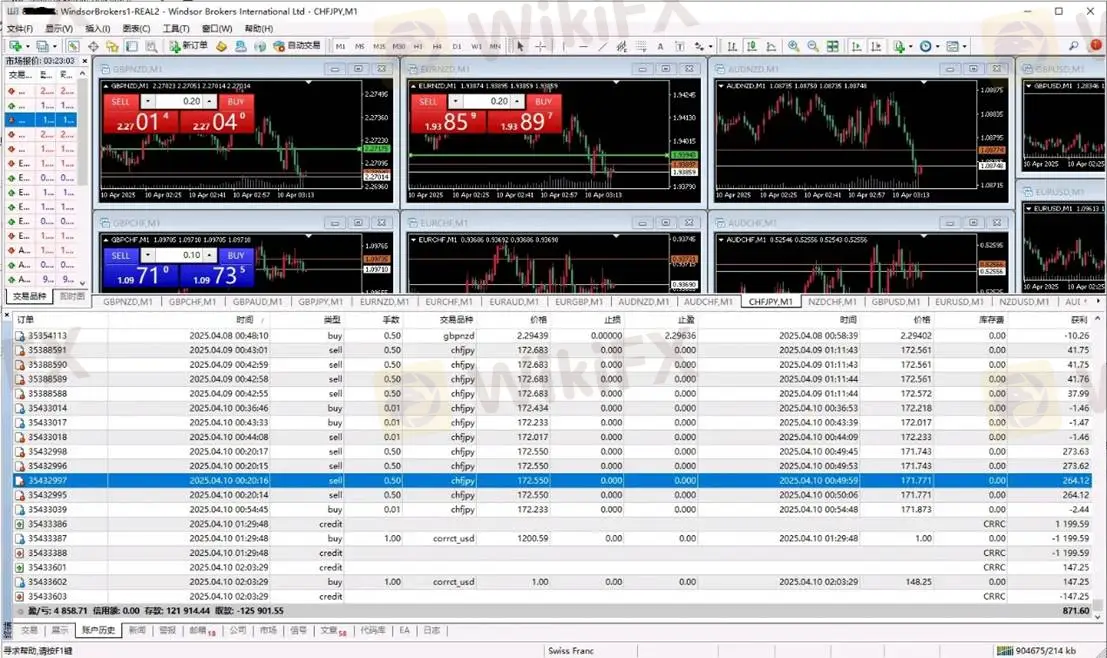Toggle the Market Watch window icon

74,46
